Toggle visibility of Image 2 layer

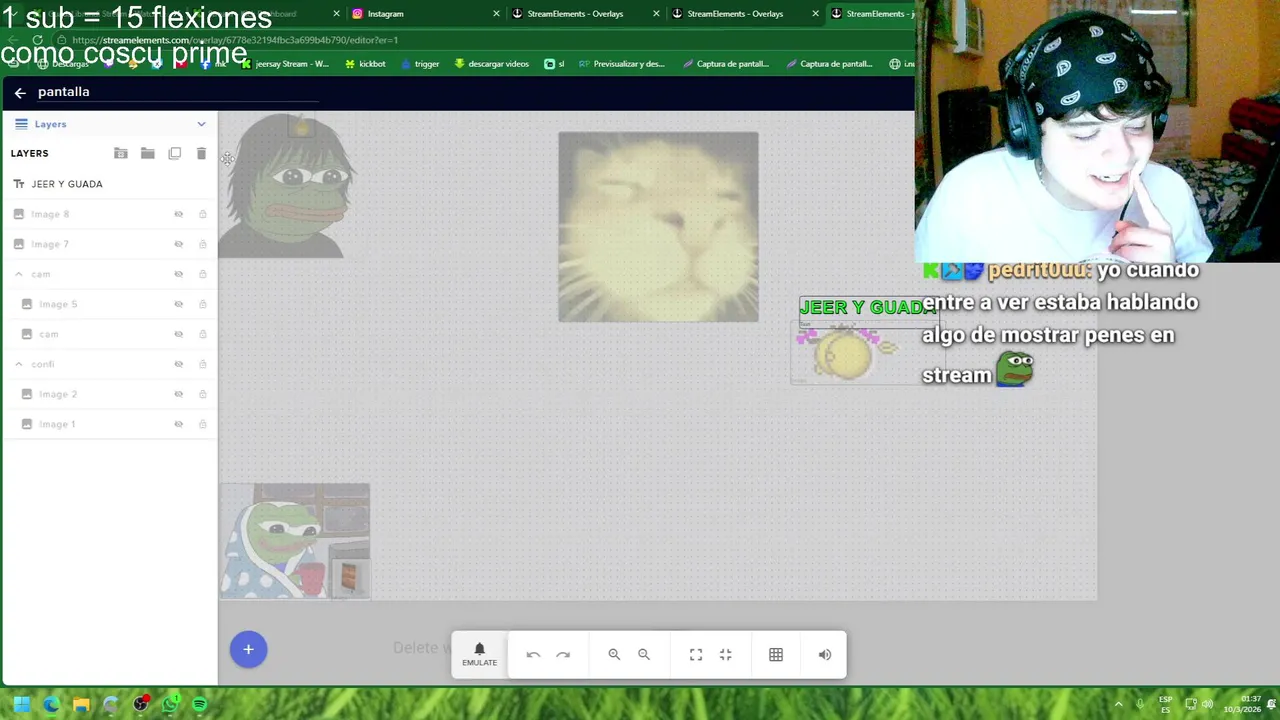pyautogui.click(x=179, y=394)
